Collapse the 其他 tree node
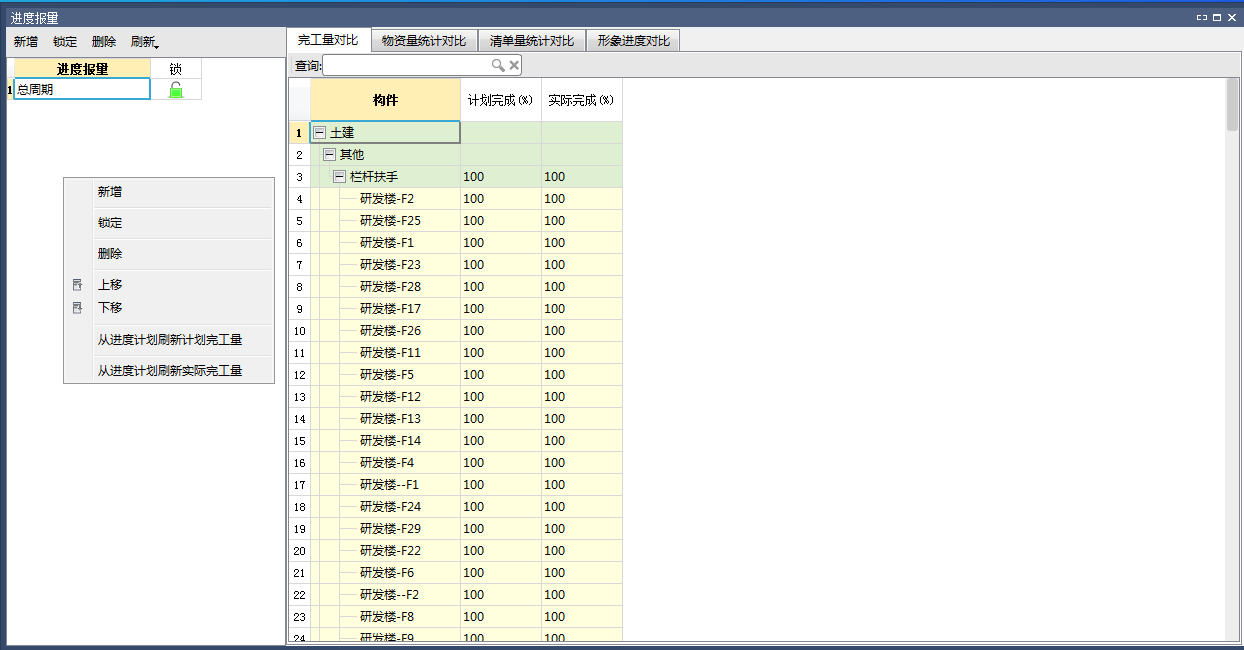Image resolution: width=1244 pixels, height=650 pixels. click(329, 155)
